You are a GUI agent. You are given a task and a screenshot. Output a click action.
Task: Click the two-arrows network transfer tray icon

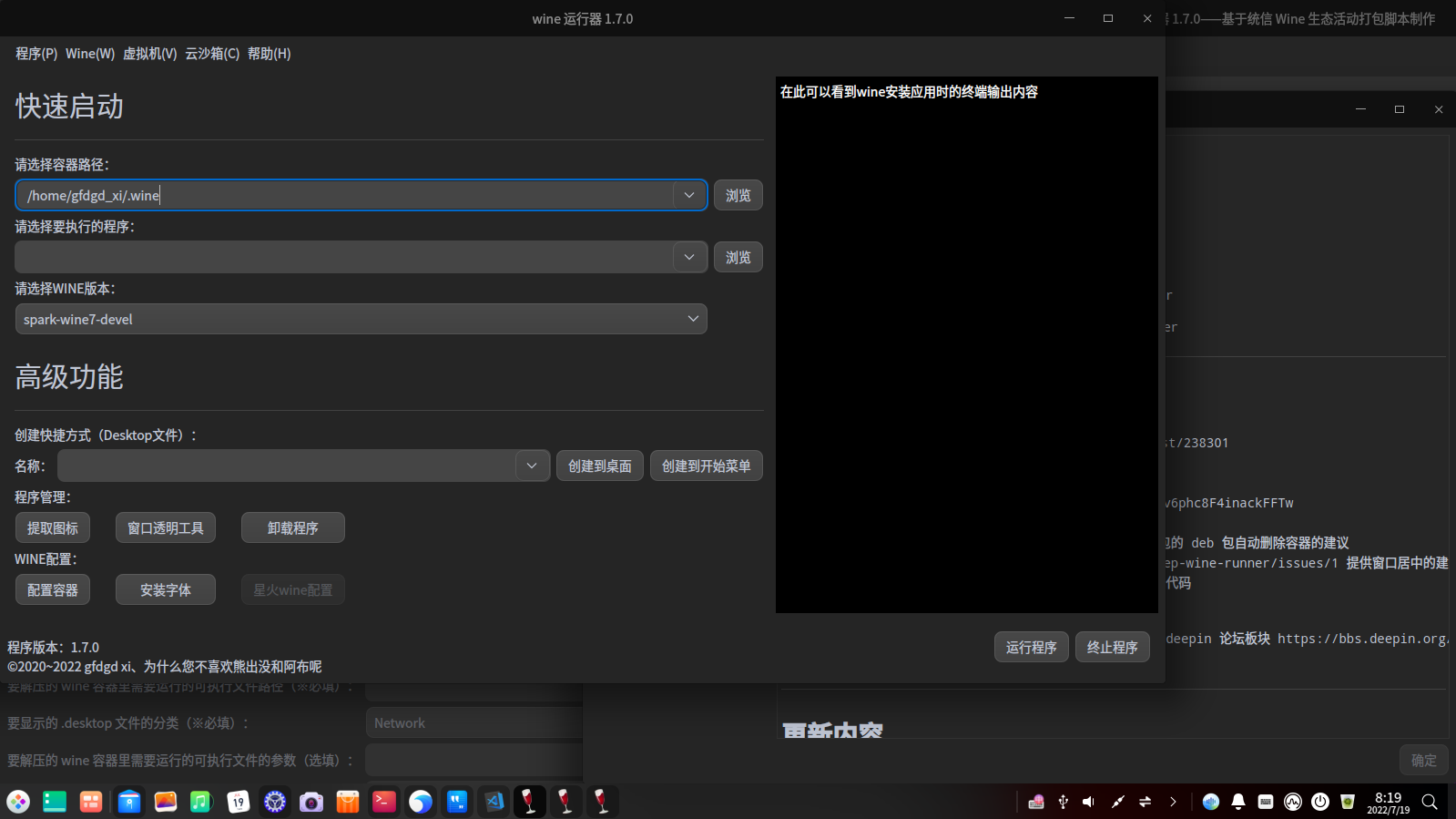pyautogui.click(x=1145, y=802)
